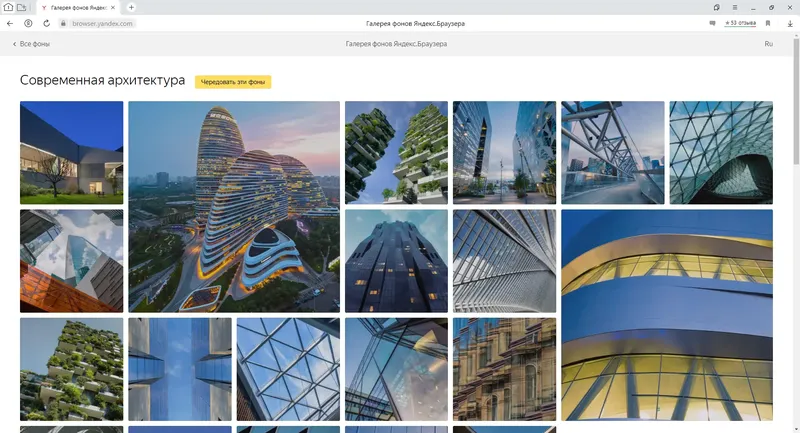Open the browser sync profile icon

coord(717,7)
